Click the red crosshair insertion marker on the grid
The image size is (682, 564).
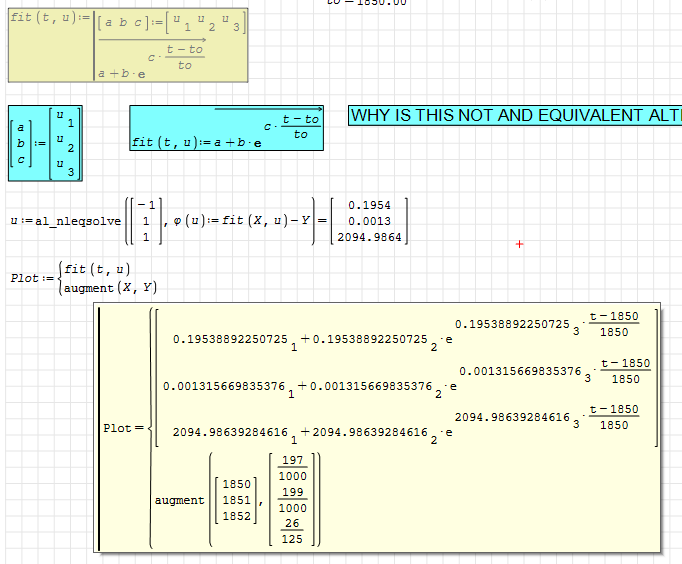coord(519,244)
